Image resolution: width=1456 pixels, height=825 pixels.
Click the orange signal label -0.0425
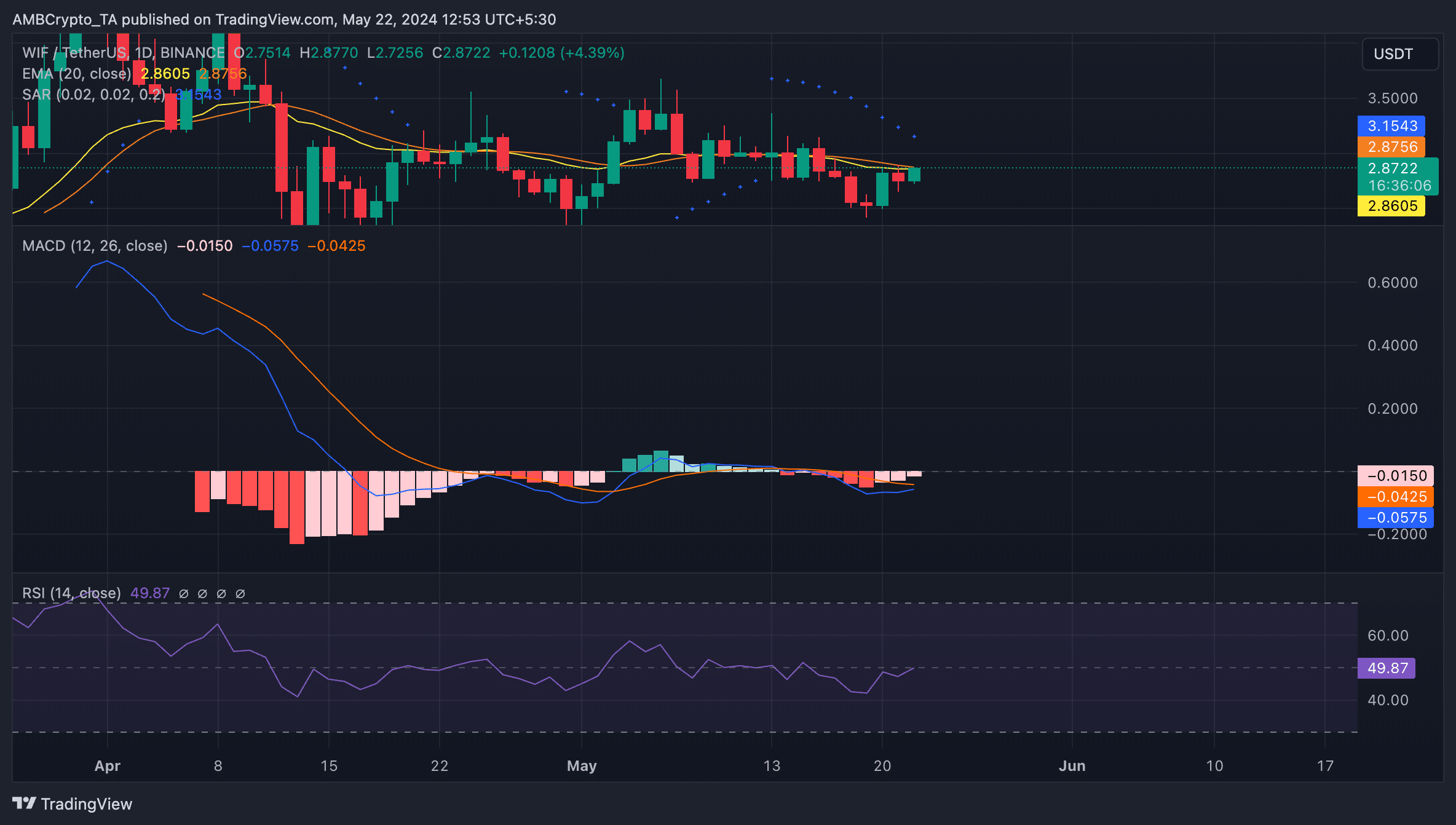point(1395,497)
